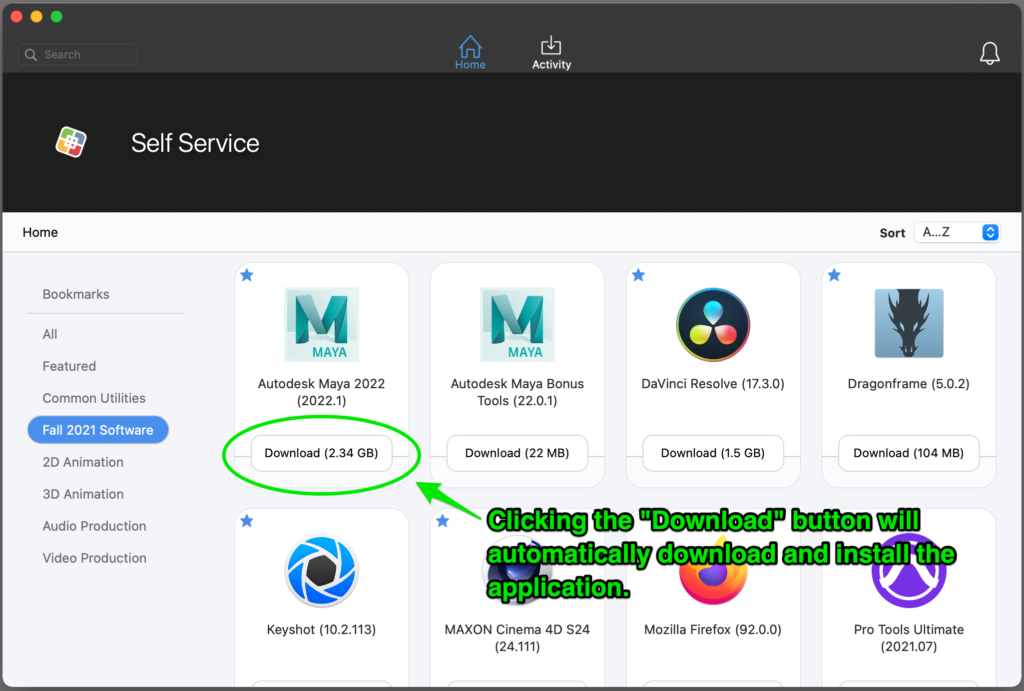Click the DaVinci Resolve (17.3.0) title
The width and height of the screenshot is (1024, 691).
(712, 384)
